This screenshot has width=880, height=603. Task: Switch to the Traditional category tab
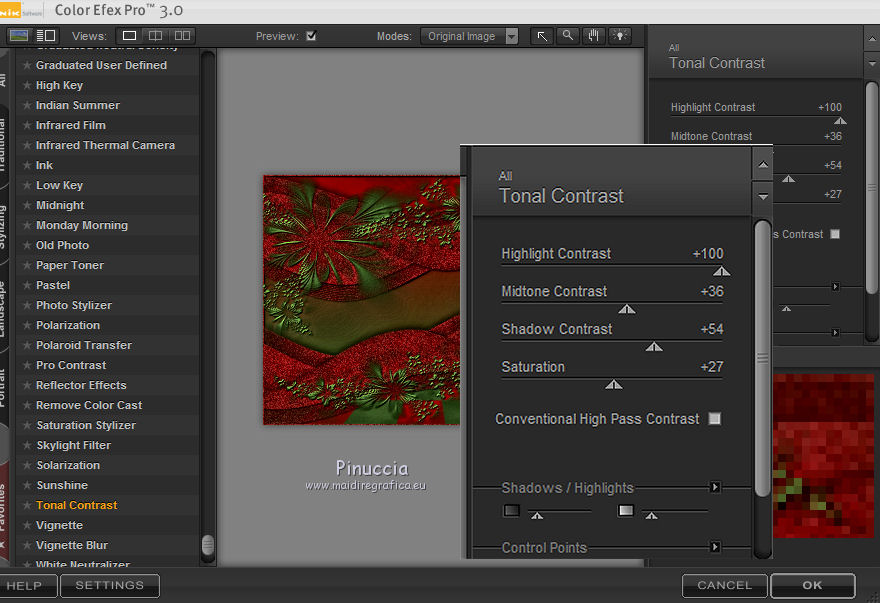coord(3,145)
